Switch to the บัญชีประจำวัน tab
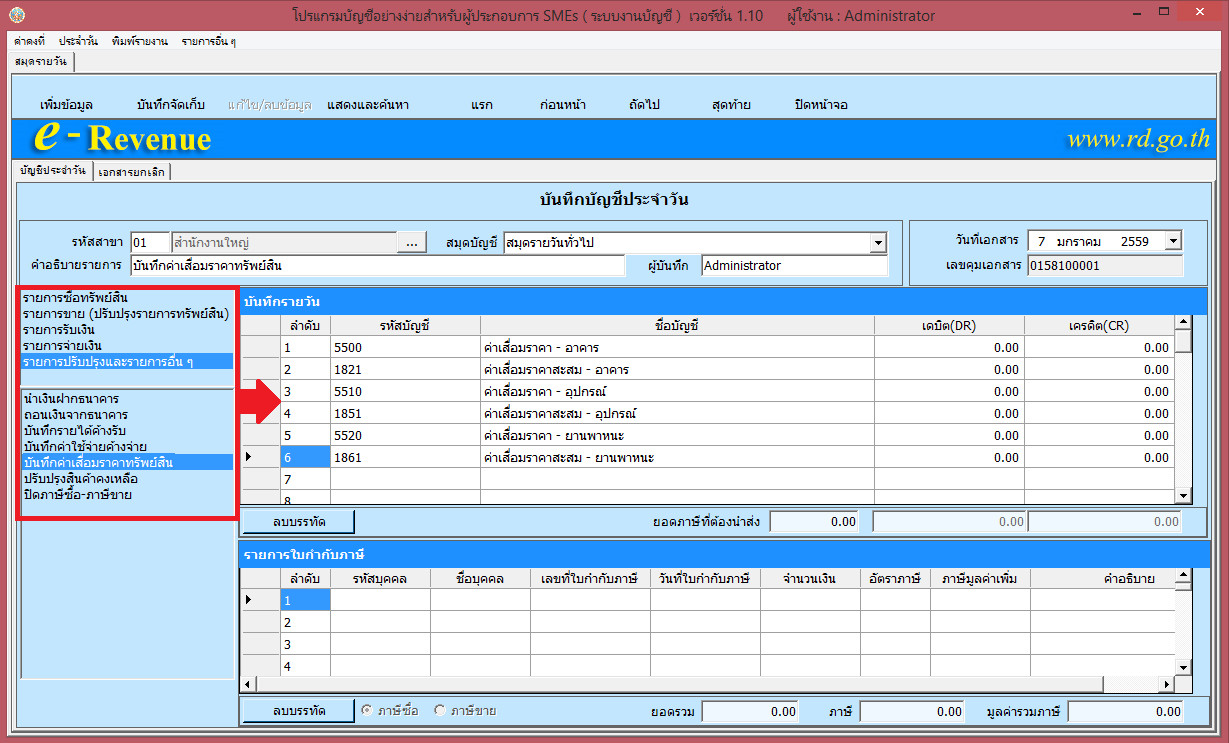 click(54, 171)
